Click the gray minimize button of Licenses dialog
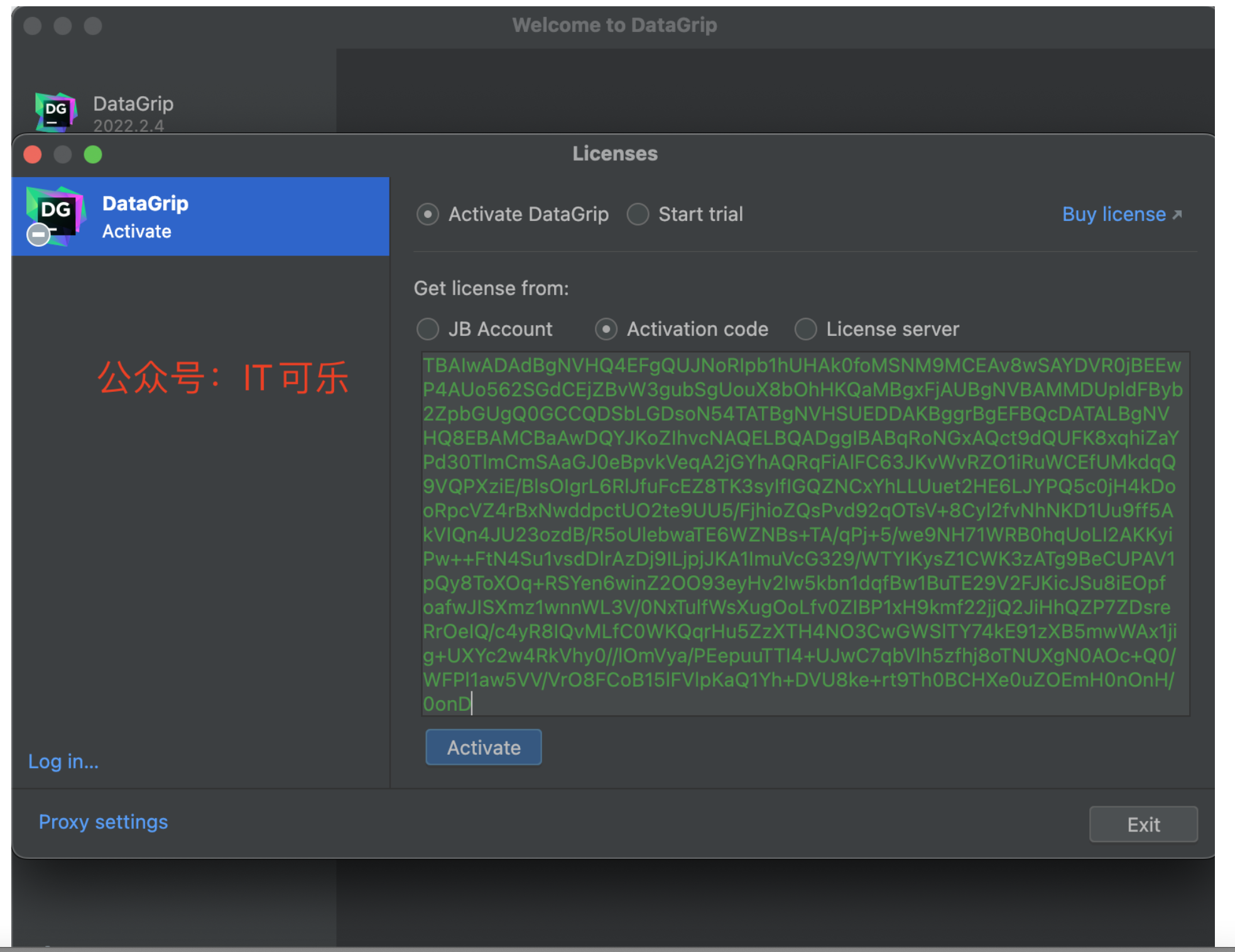 63,154
